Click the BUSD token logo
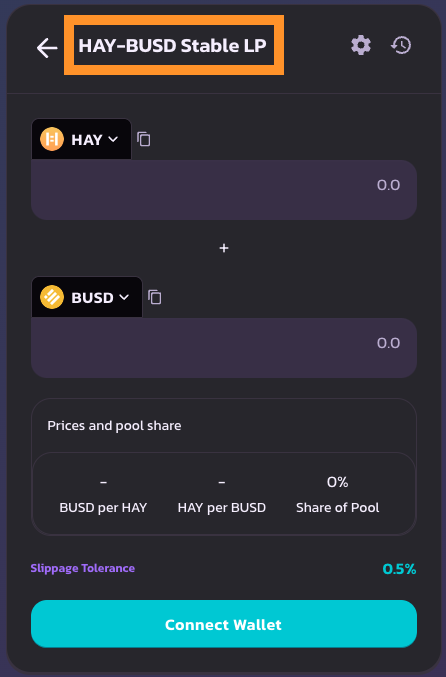The image size is (446, 677). (x=52, y=297)
